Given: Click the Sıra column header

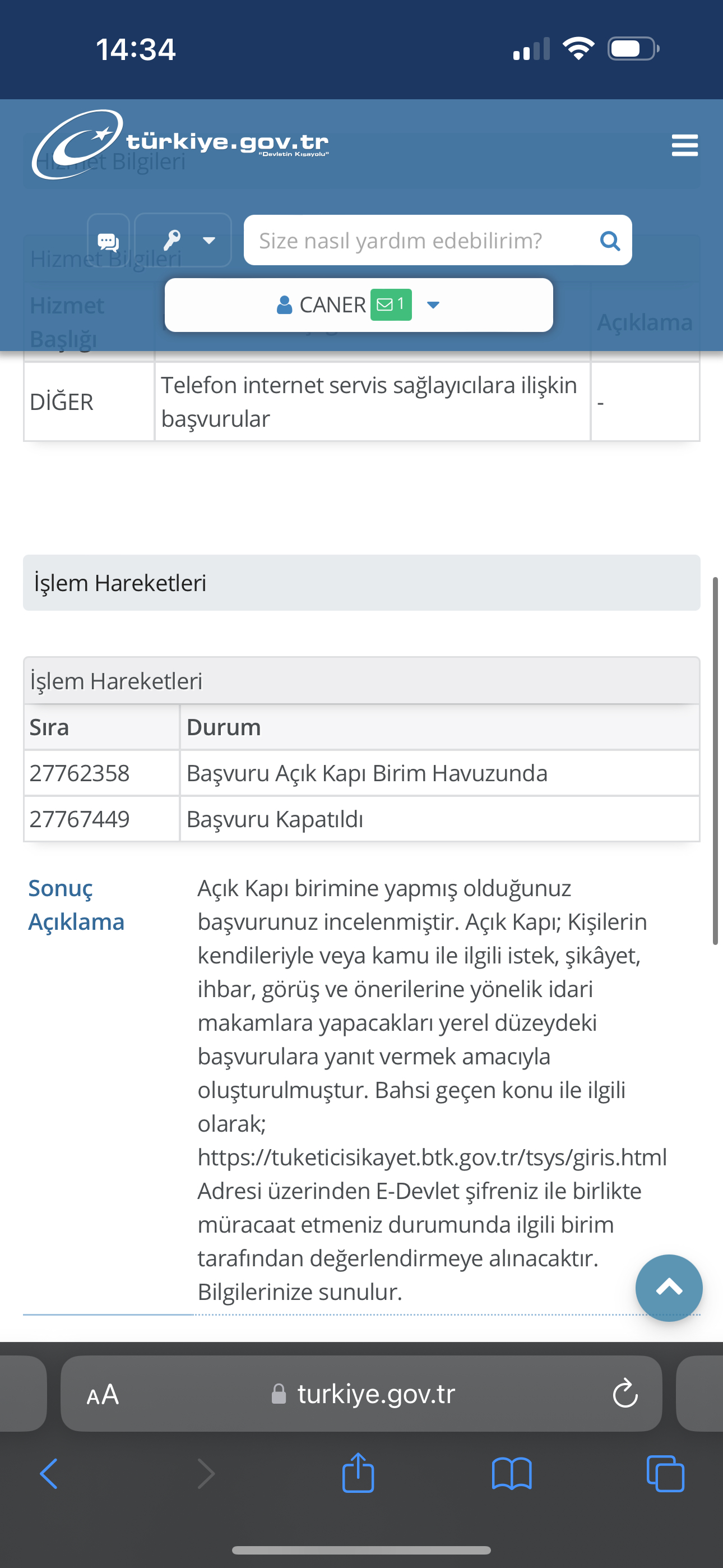Looking at the screenshot, I should click(x=101, y=727).
